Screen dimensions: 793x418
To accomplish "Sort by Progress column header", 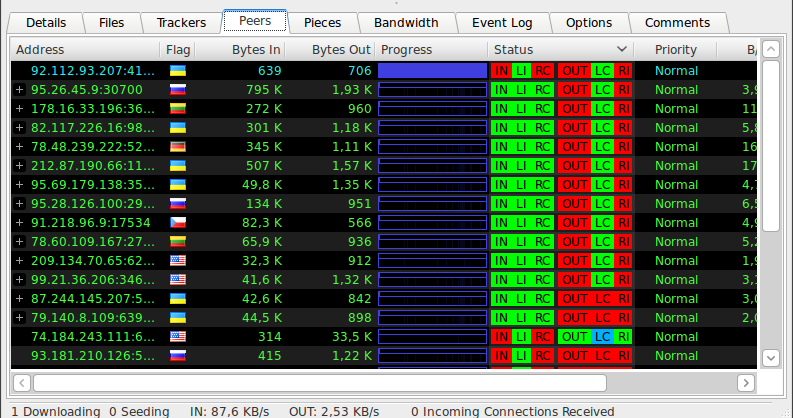I will (x=432, y=50).
